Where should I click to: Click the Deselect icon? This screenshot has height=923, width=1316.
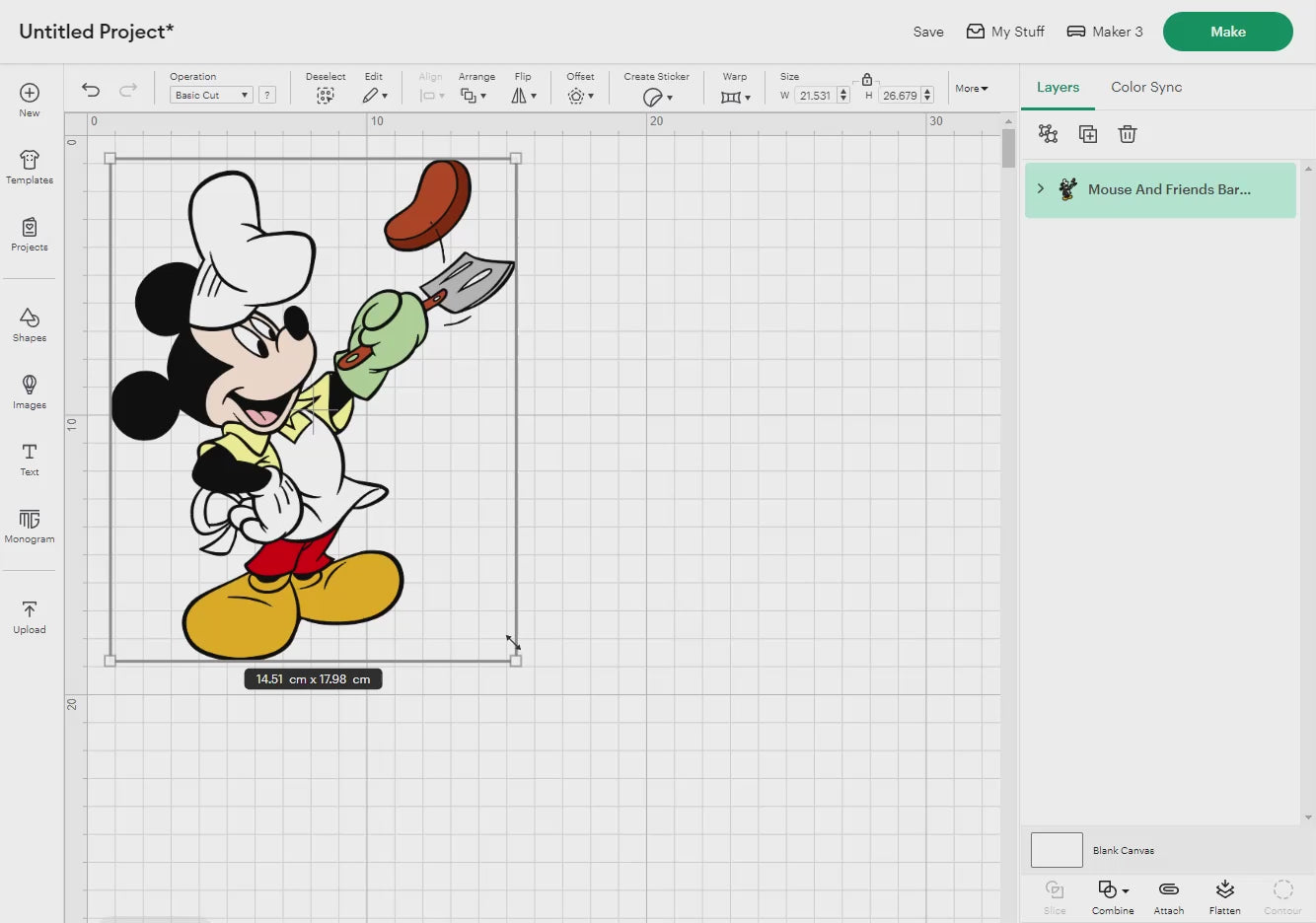point(326,96)
